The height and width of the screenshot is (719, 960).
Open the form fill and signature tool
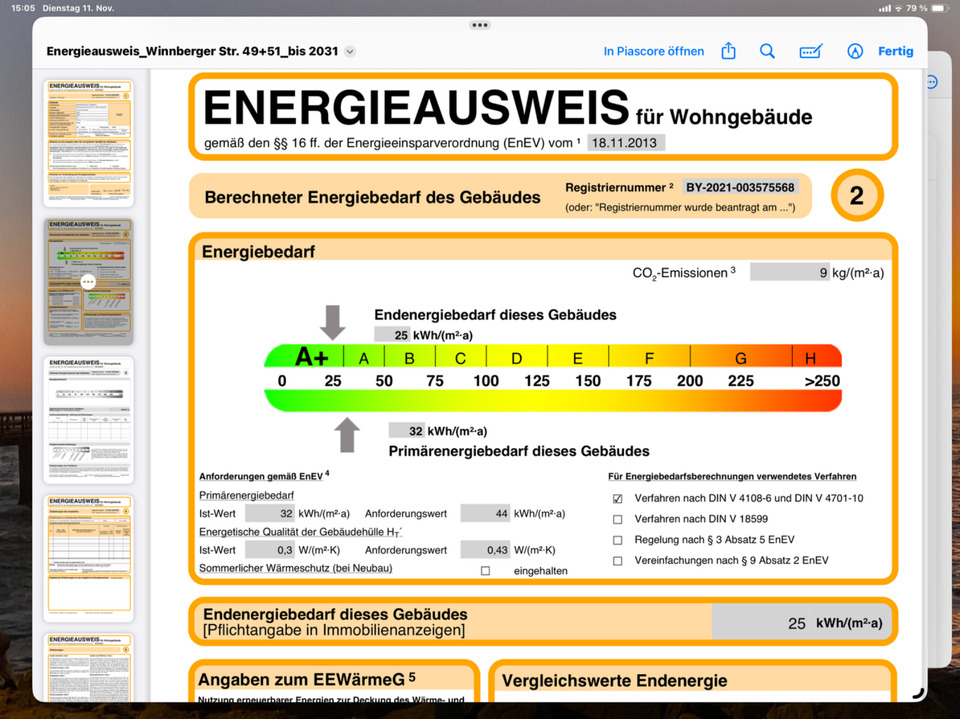[811, 51]
